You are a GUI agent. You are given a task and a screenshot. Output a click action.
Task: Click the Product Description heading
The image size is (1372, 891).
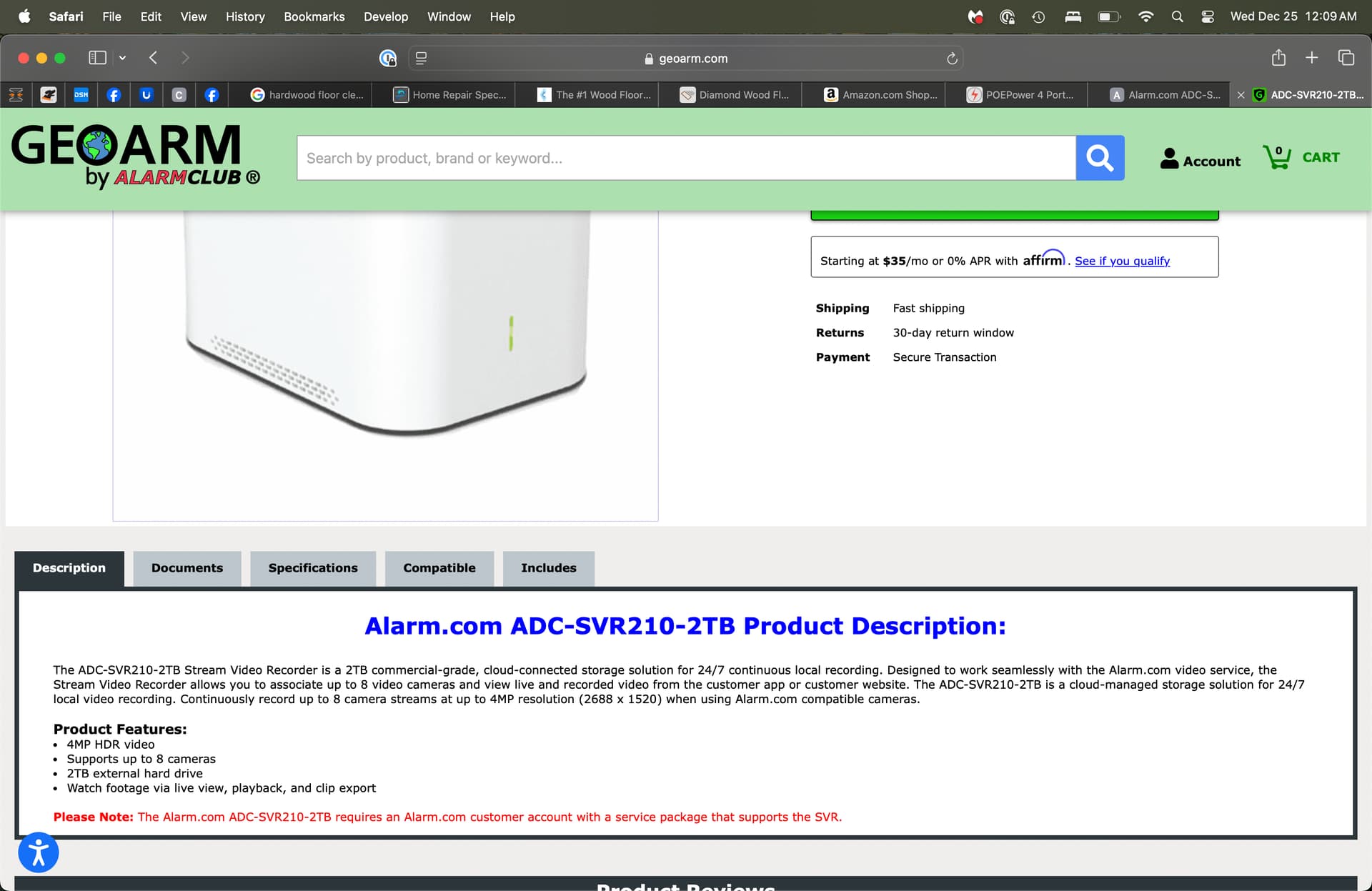click(x=685, y=626)
